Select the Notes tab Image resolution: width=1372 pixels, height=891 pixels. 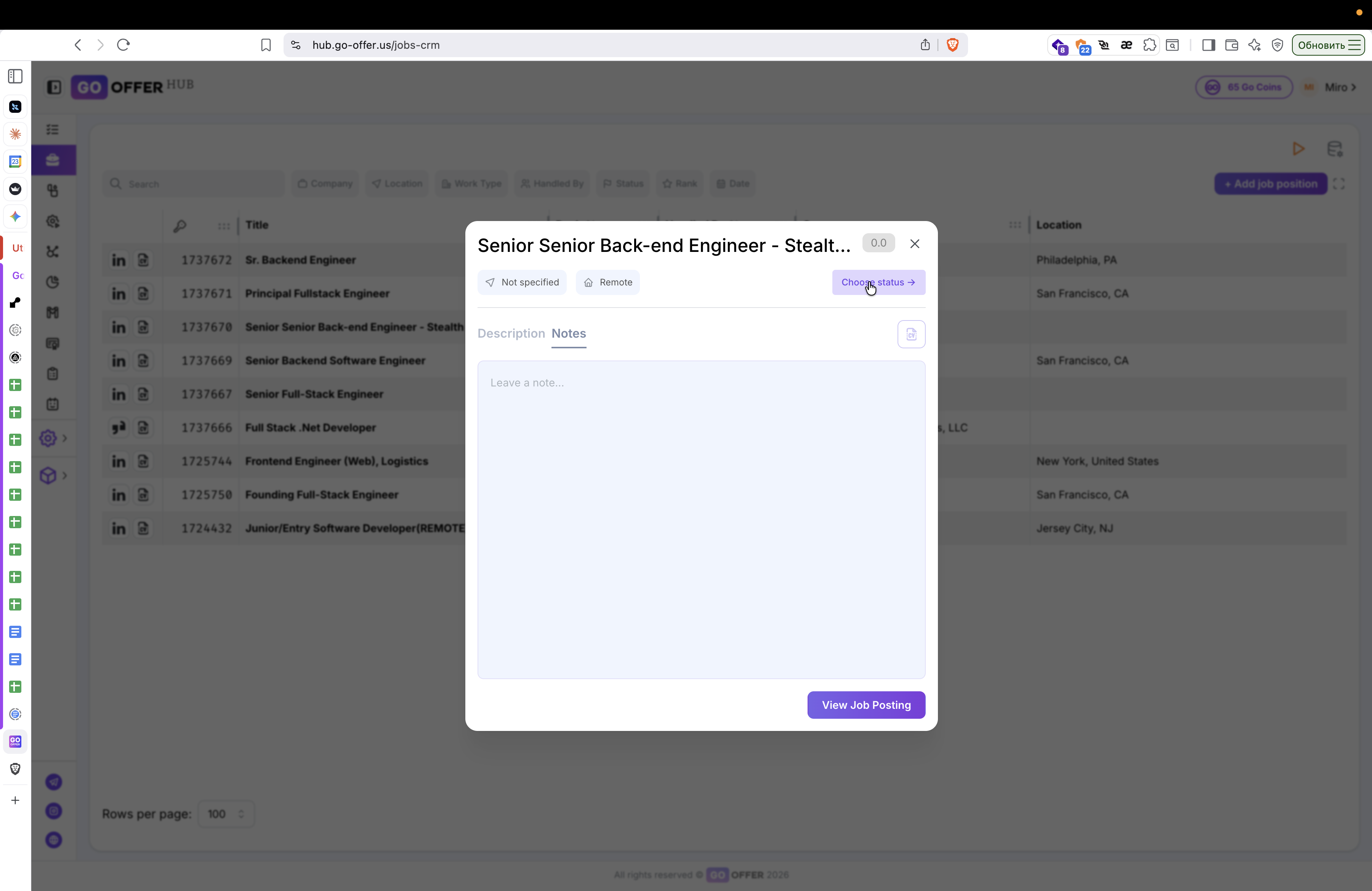click(568, 333)
